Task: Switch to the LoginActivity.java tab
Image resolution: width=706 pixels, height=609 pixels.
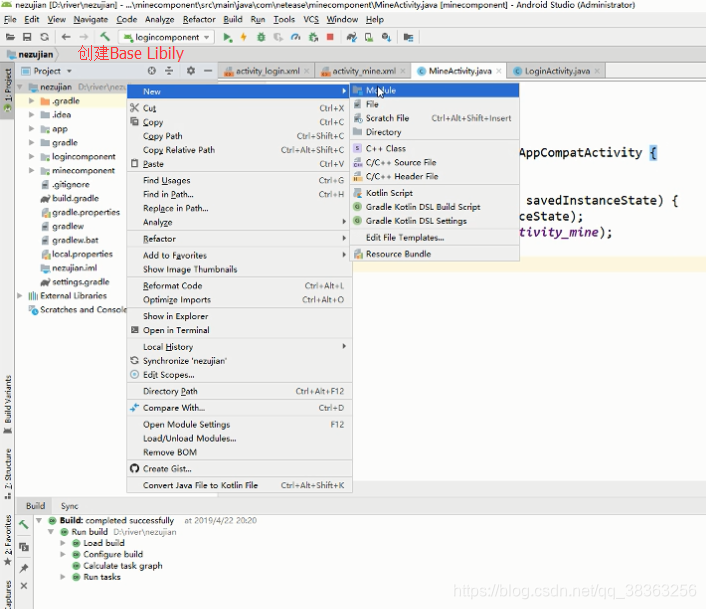Action: [x=557, y=71]
